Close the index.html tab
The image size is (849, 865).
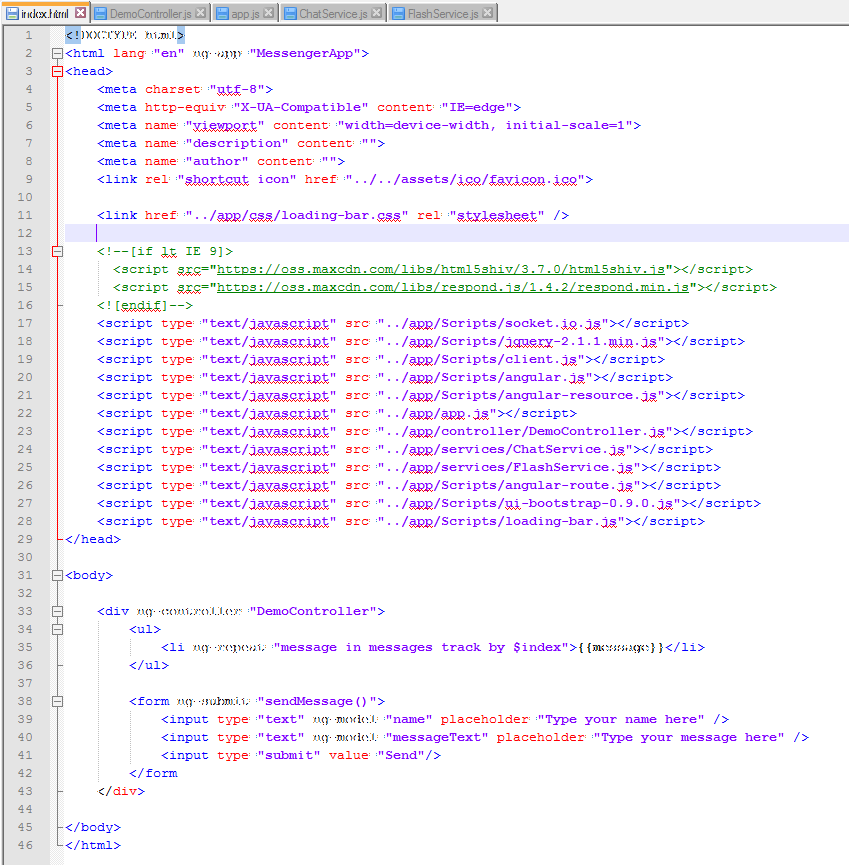81,12
